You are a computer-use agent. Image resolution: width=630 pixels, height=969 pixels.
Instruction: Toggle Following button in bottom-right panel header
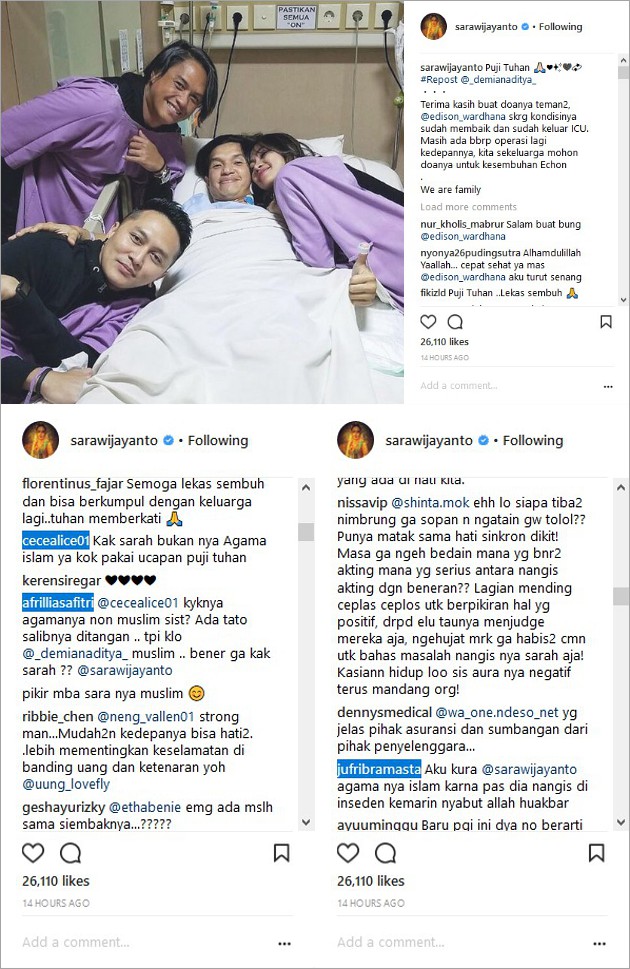[x=533, y=441]
